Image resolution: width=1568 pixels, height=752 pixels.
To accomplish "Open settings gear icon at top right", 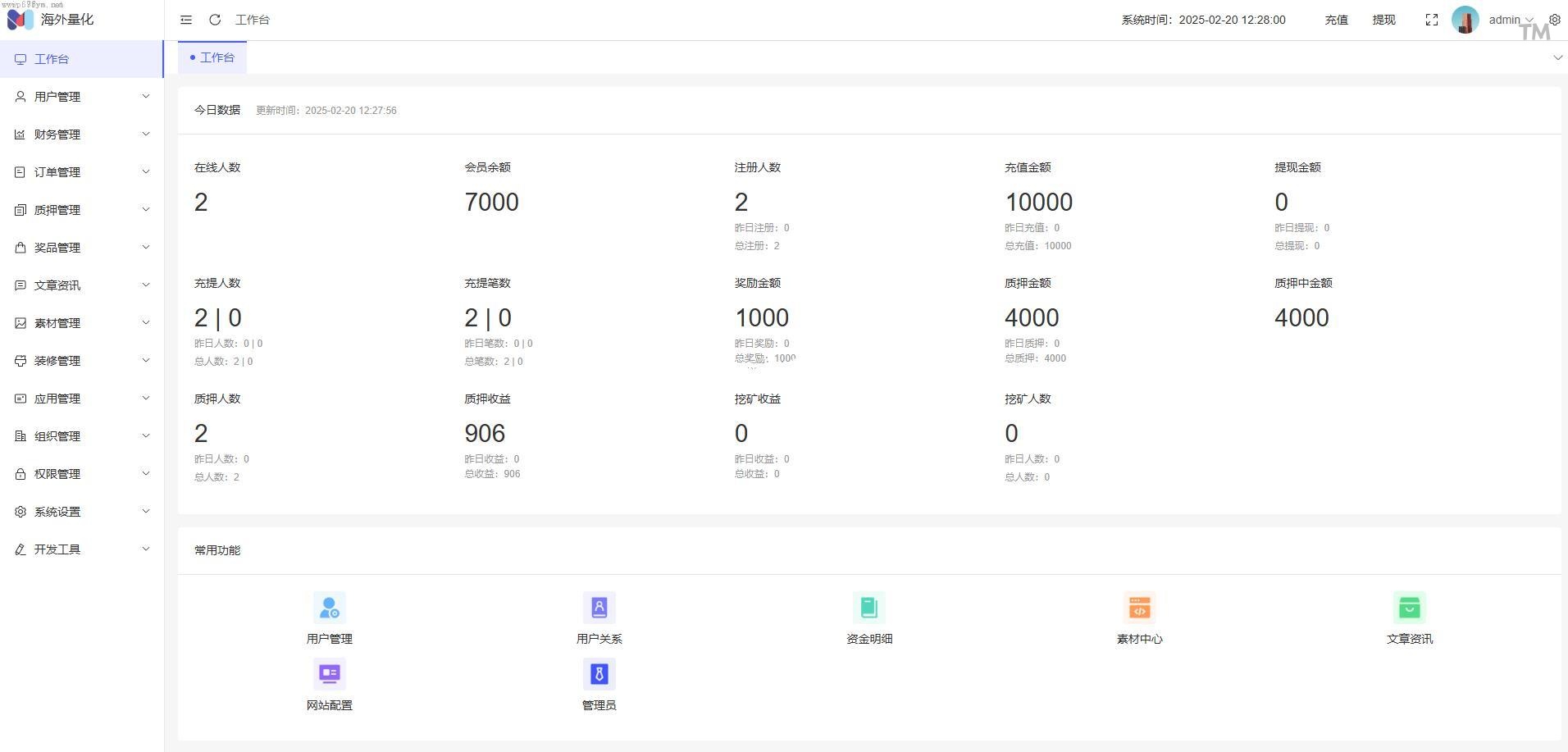I will [x=1554, y=20].
